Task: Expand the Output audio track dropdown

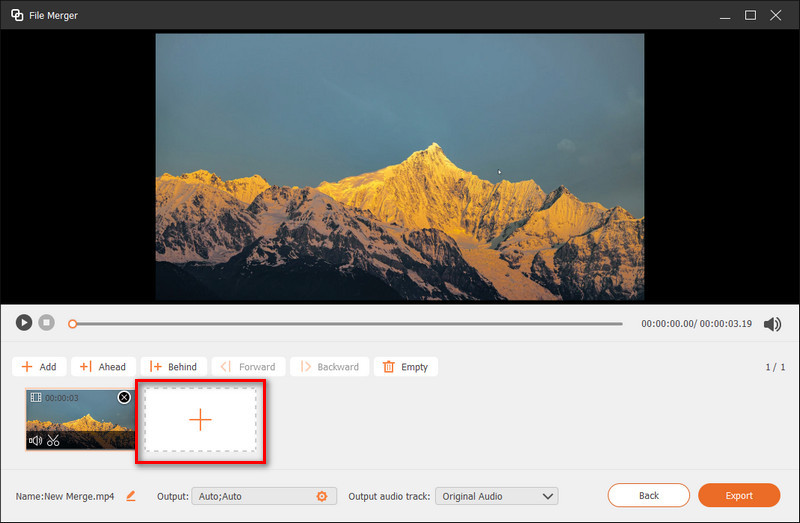Action: 496,496
